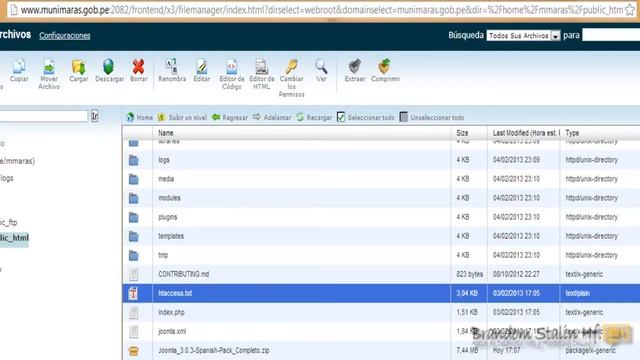
Task: Select the tmp folder row
Action: (381, 256)
